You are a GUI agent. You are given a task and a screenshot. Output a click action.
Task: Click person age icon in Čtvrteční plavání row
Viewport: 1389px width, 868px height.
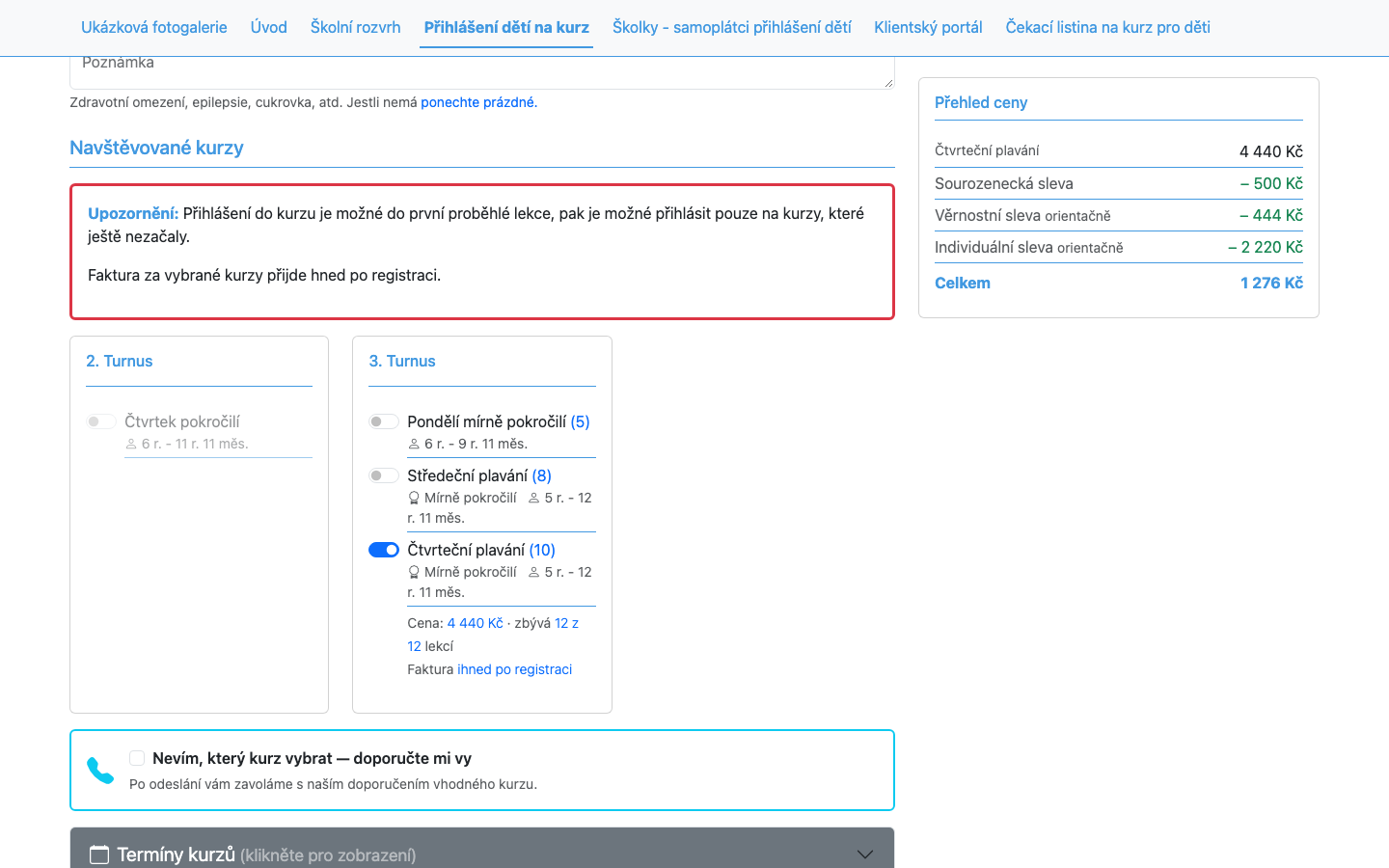coord(533,573)
